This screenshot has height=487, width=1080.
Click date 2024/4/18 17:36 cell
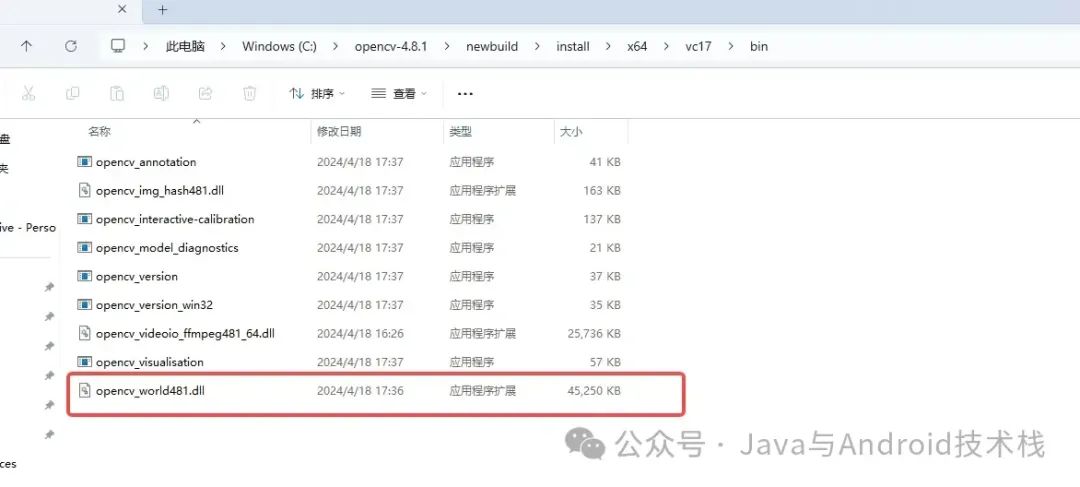[360, 391]
